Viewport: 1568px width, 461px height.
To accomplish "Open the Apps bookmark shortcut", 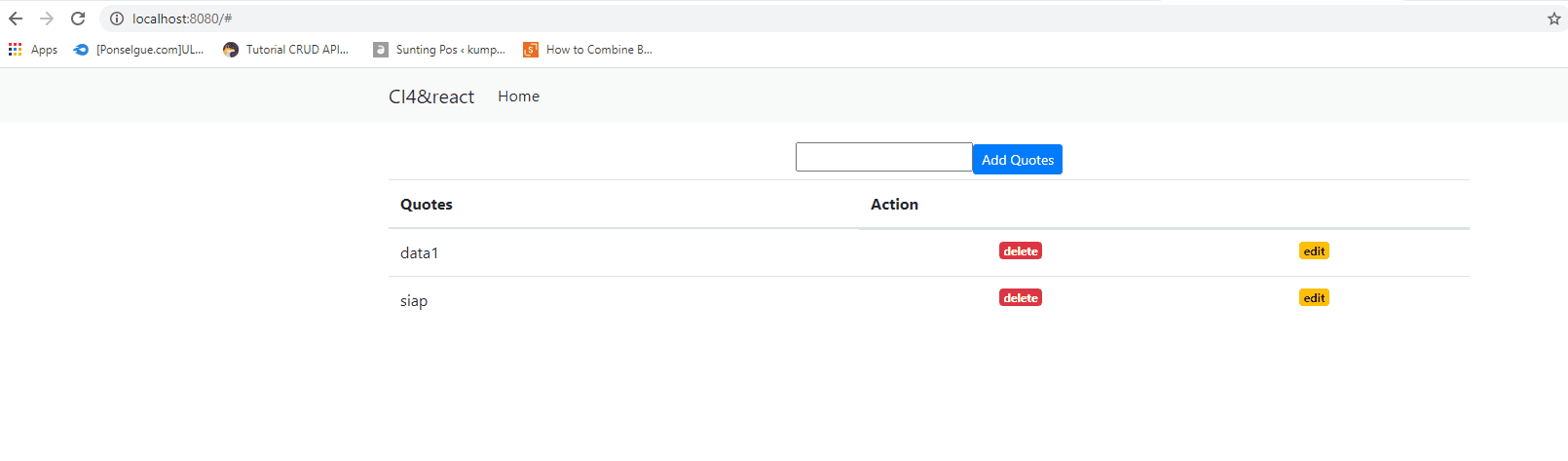I will click(x=33, y=50).
